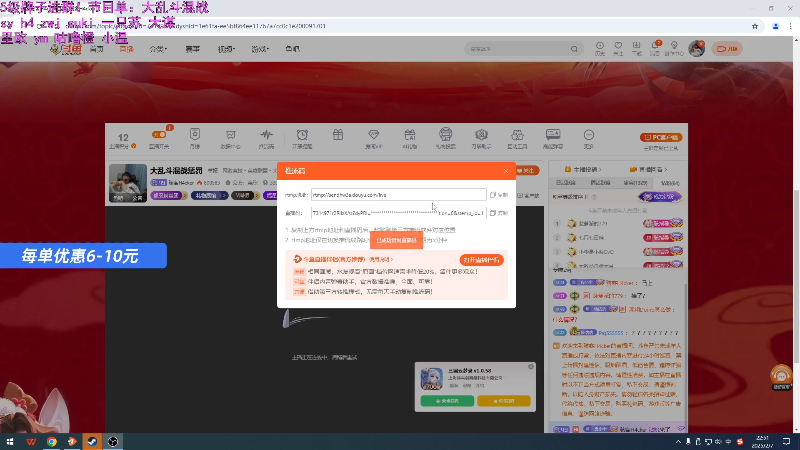800x450 pixels.
Task: Click the rtmp address input field
Action: [398, 195]
